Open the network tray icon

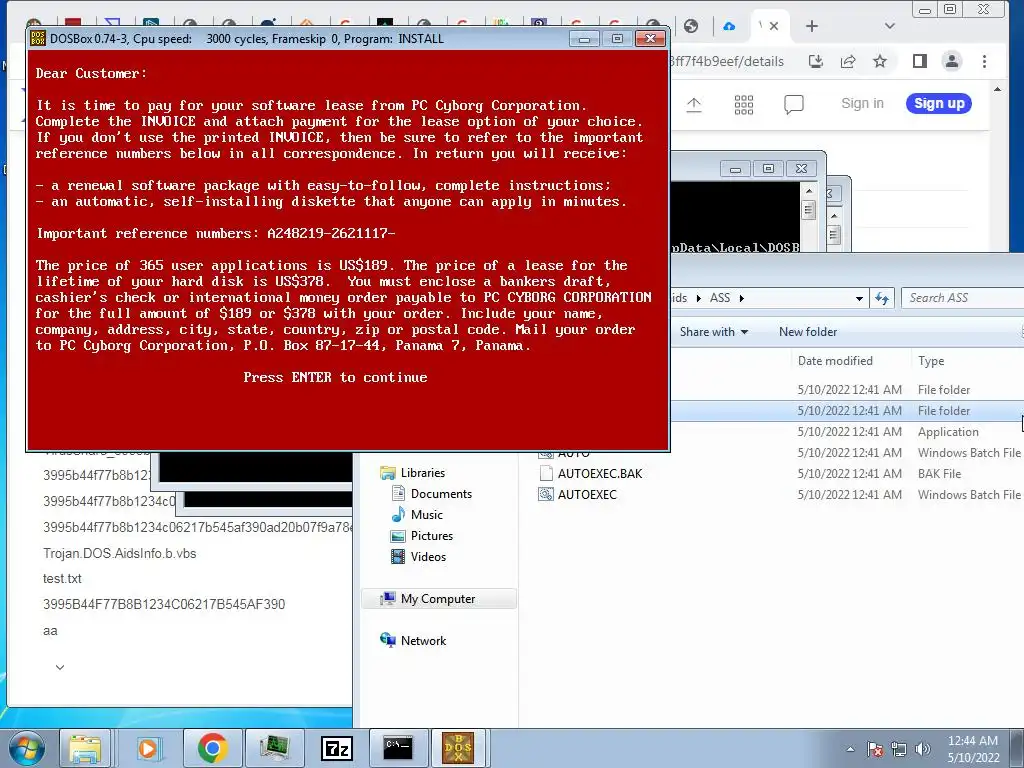point(899,749)
